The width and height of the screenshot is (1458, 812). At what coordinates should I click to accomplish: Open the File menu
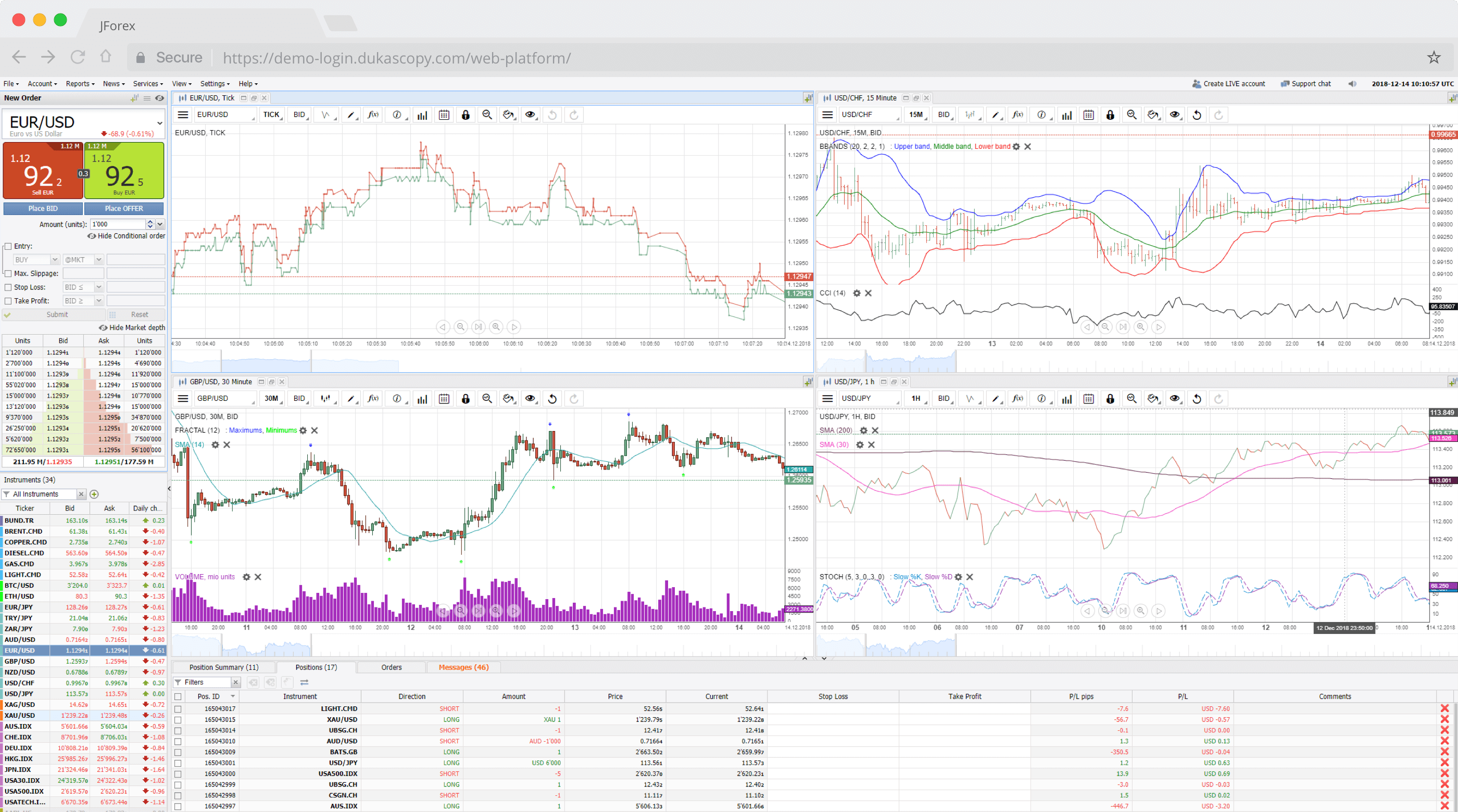tap(11, 84)
